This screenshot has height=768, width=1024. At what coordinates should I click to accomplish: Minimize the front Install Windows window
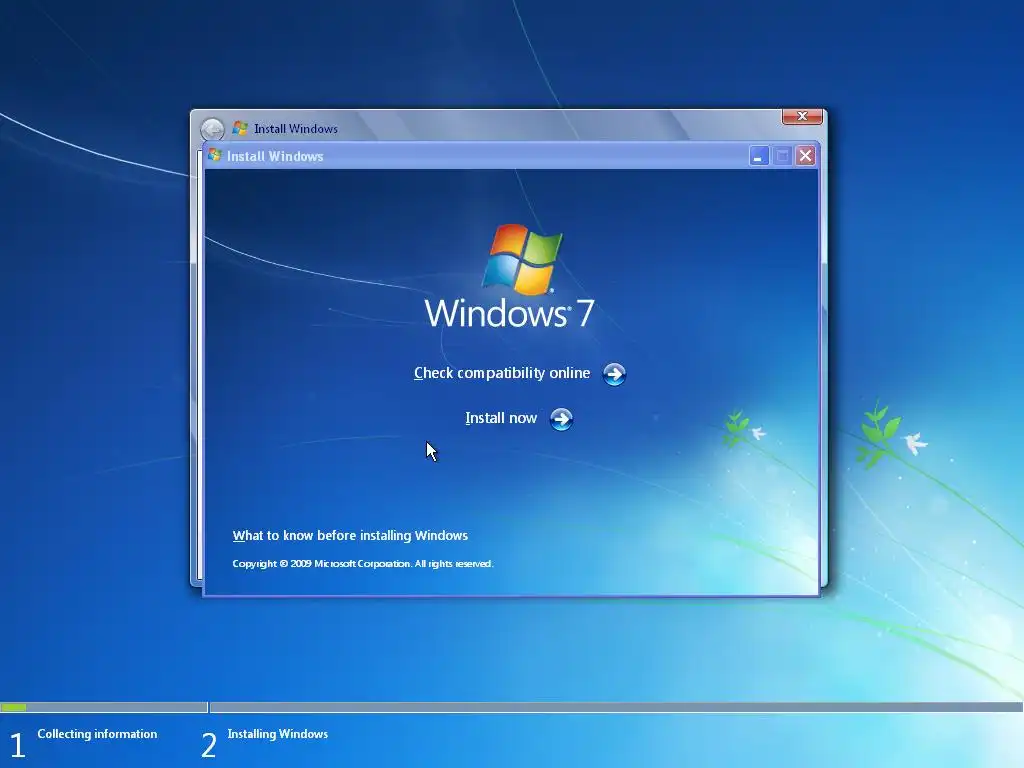[758, 156]
